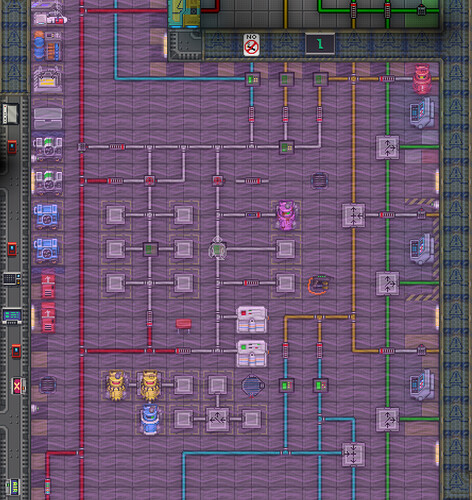Click the blue gas canister below the yellow canisters
This screenshot has width=472, height=500.
(x=149, y=419)
